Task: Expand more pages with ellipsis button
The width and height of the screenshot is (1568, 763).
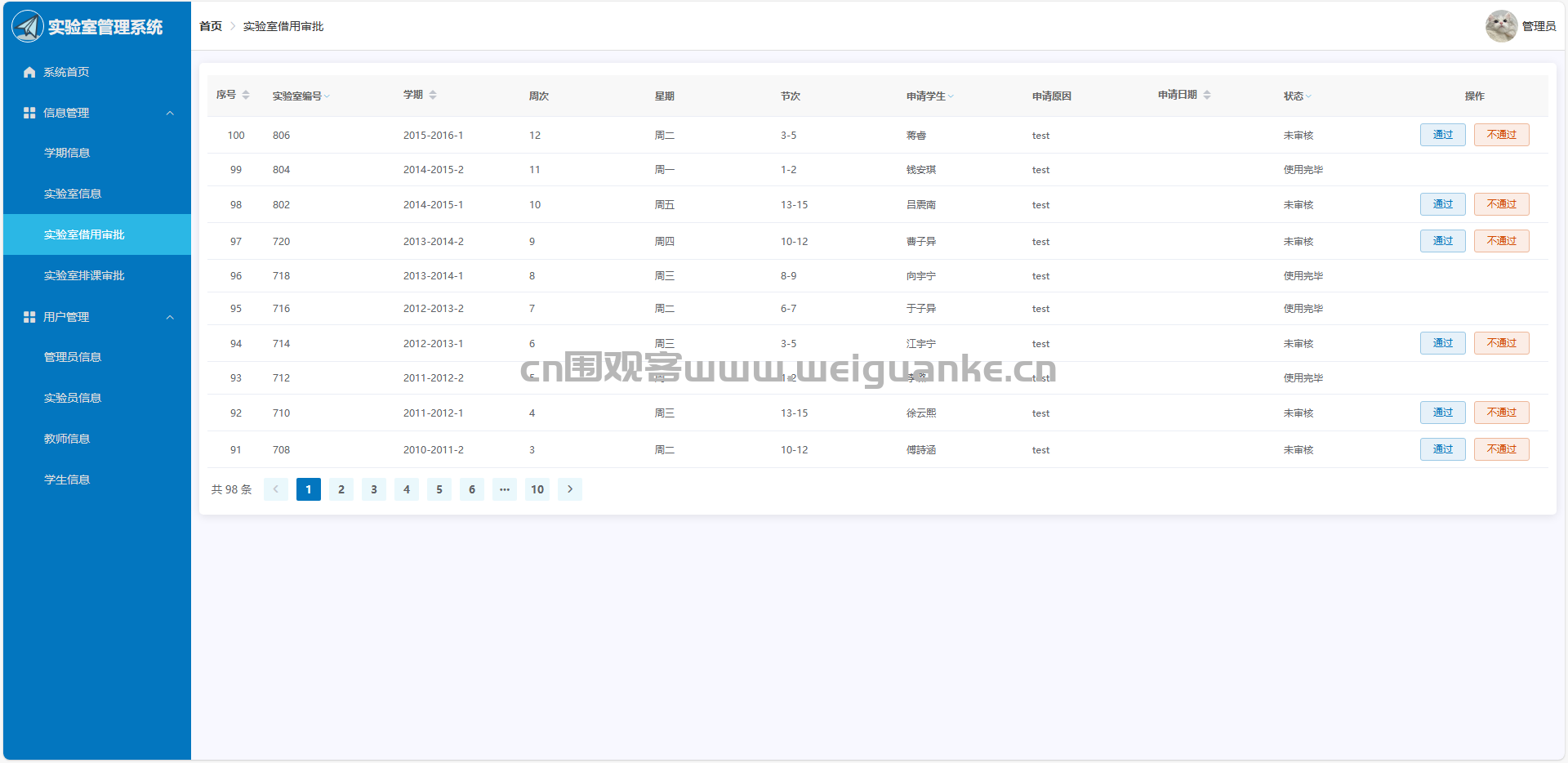Action: point(505,489)
